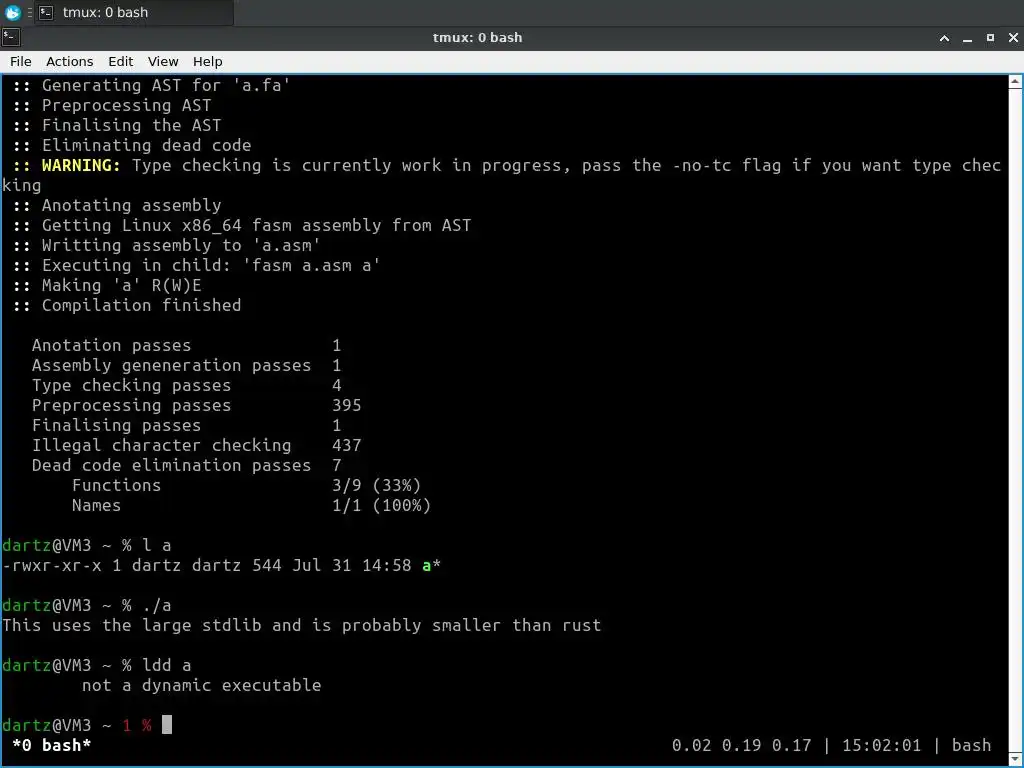
Task: Click the terminal cursor at the prompt
Action: (x=167, y=724)
